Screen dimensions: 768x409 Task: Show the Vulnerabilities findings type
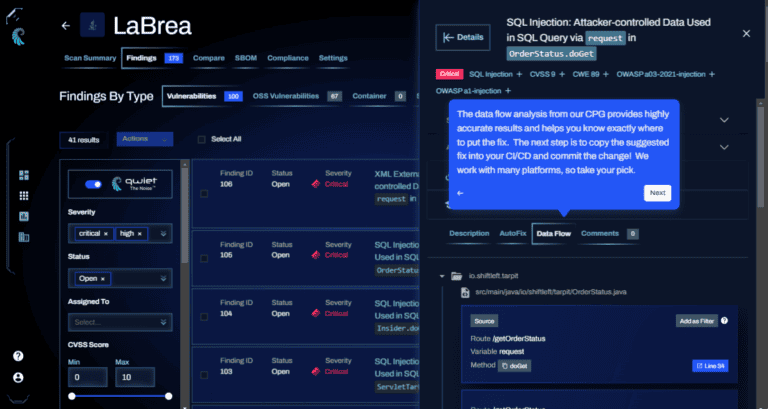(x=204, y=96)
